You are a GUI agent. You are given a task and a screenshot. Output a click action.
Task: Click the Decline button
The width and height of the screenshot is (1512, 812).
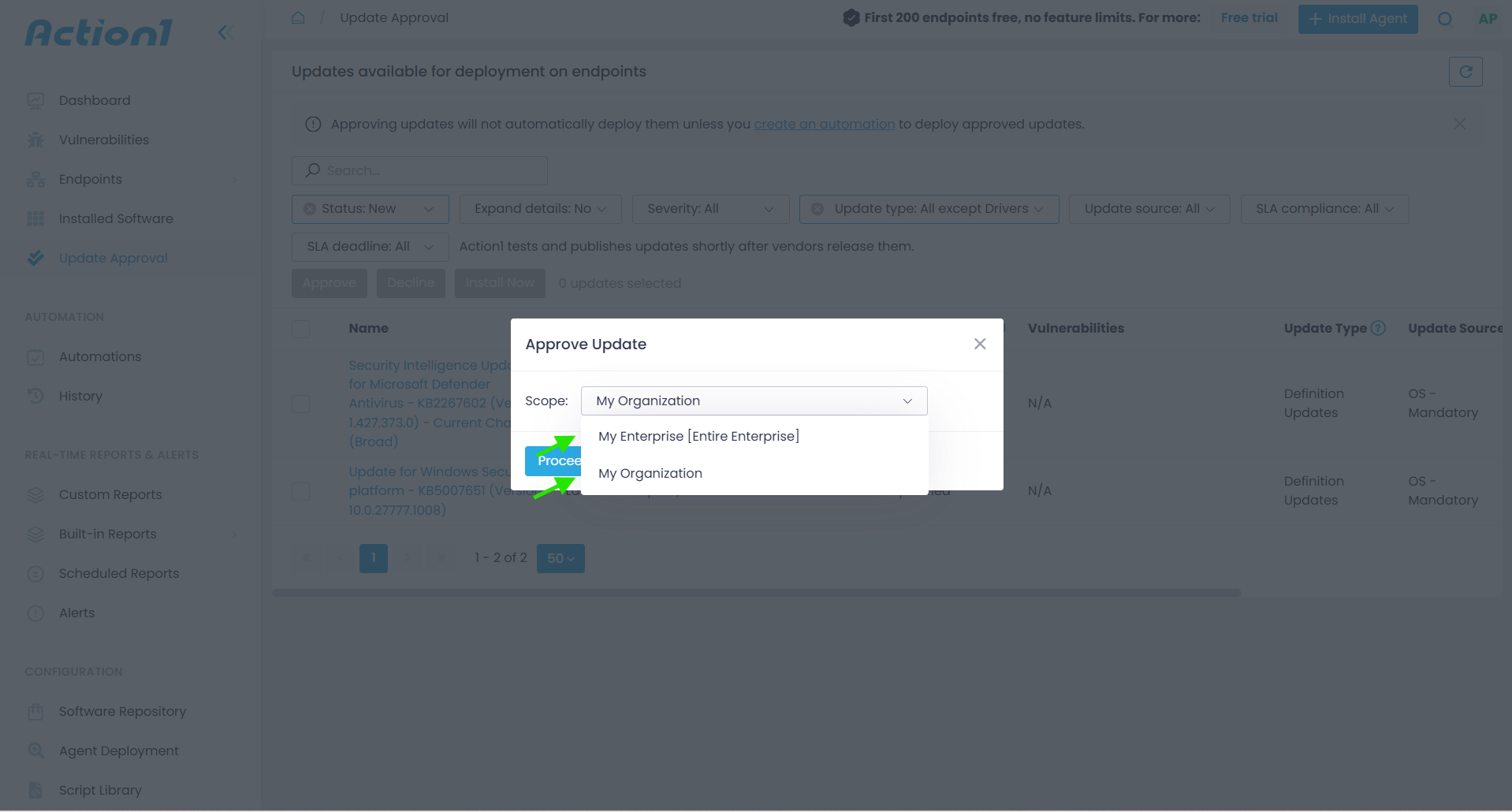[x=411, y=283]
